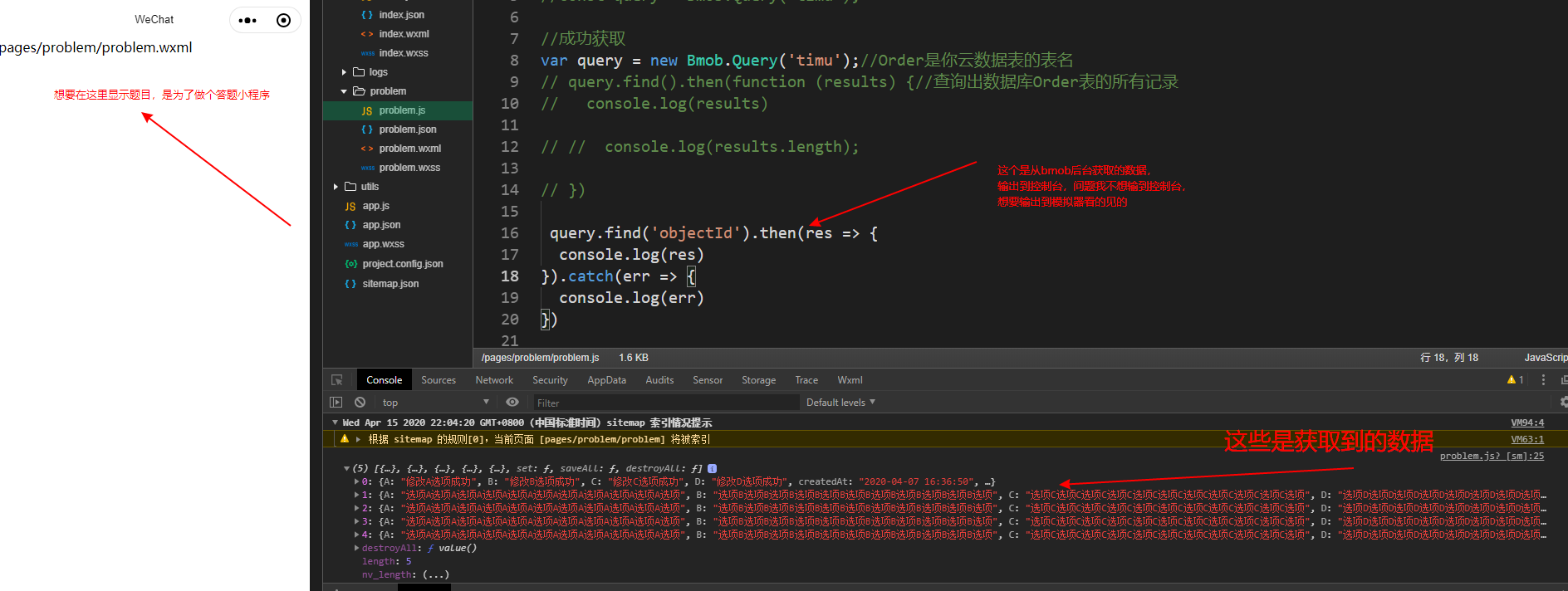
Task: Switch to the Security tab
Action: tap(550, 380)
